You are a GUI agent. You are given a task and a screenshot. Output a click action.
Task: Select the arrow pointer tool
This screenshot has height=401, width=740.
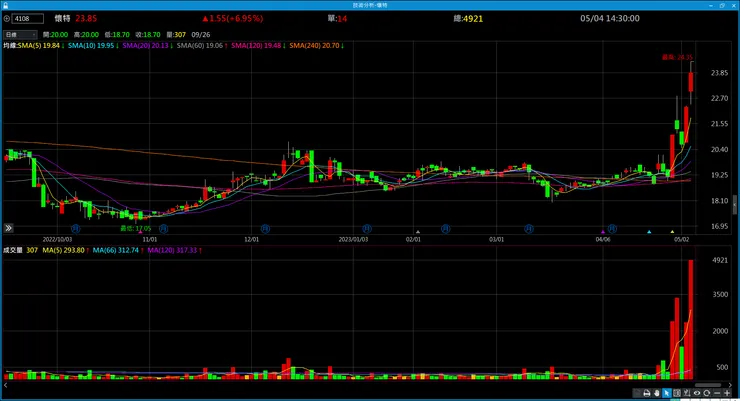(666, 393)
